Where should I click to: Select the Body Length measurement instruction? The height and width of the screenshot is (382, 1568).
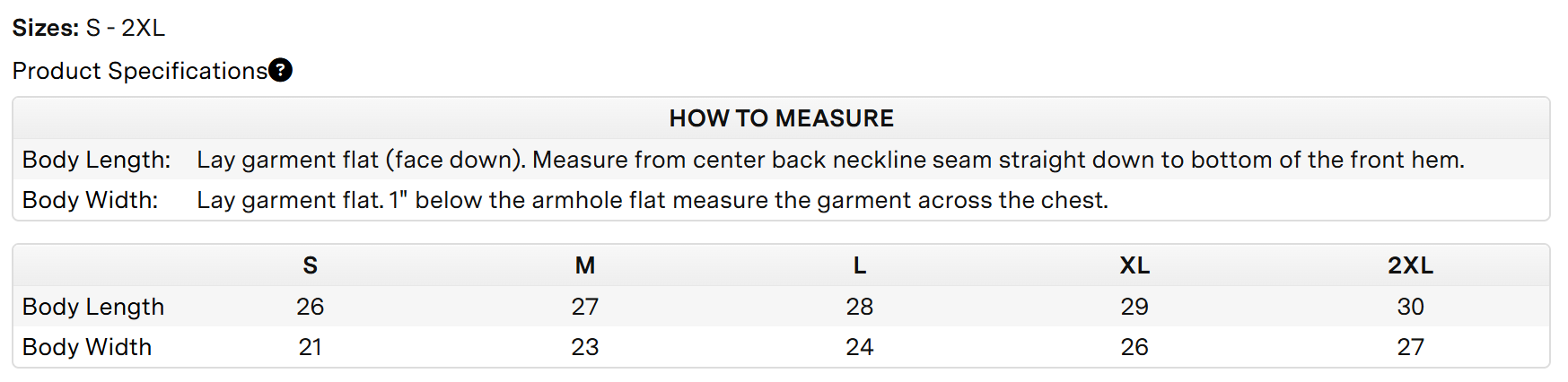point(830,160)
